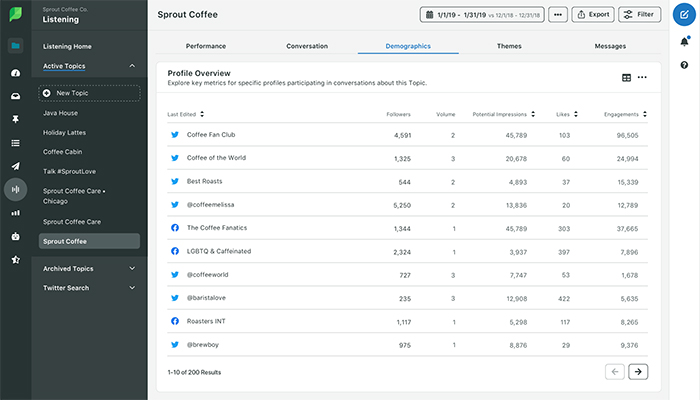Click the pin icon in left rail

pyautogui.click(x=16, y=119)
